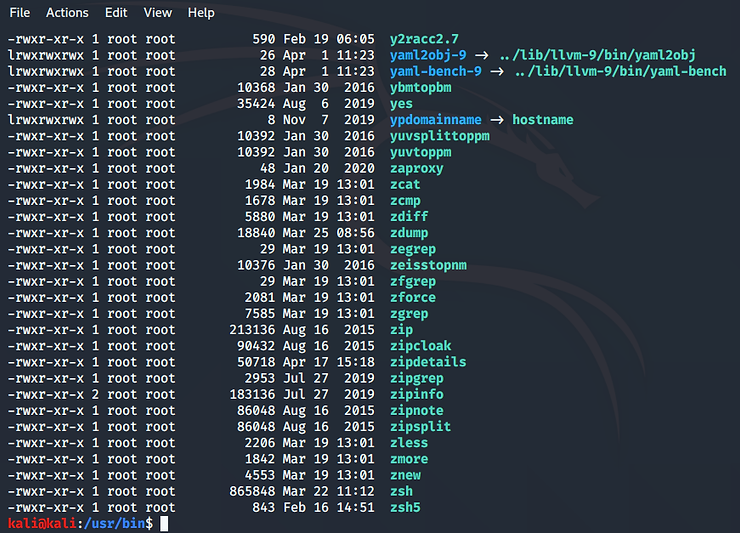
Task: Click the zipnote file name
Action: click(x=417, y=411)
